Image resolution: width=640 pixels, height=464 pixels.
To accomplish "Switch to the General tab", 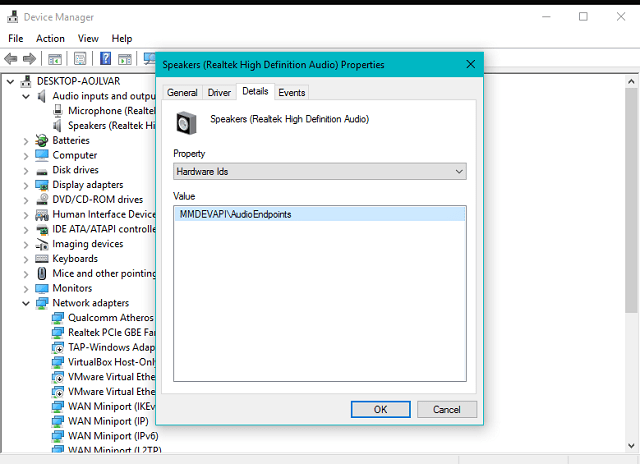I will point(182,93).
